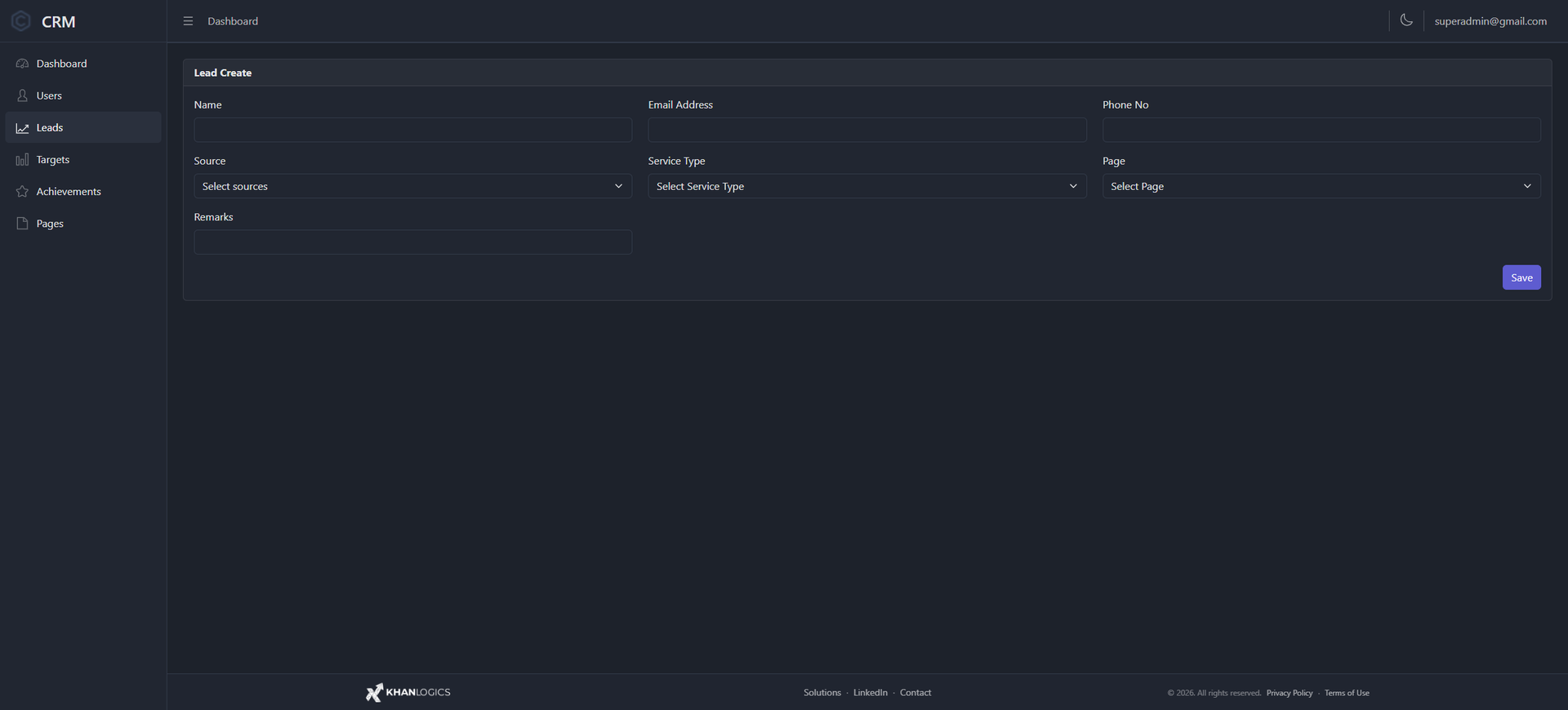Open the Select Service Type dropdown

(867, 186)
